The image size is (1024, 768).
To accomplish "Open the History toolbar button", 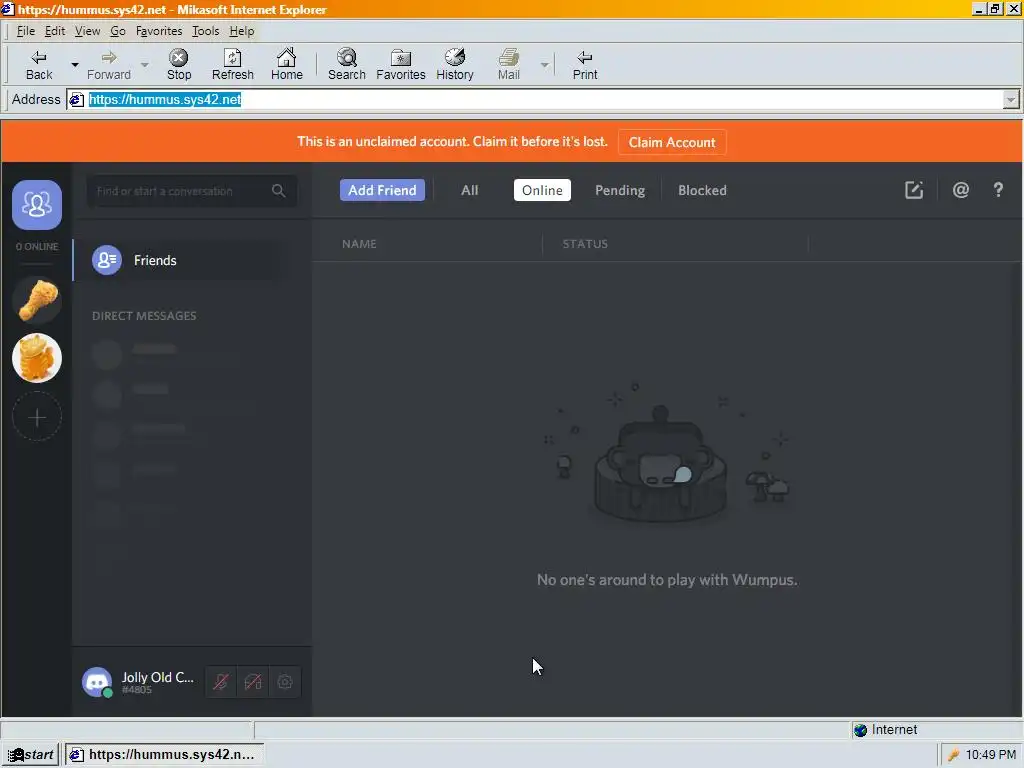I will pyautogui.click(x=455, y=65).
